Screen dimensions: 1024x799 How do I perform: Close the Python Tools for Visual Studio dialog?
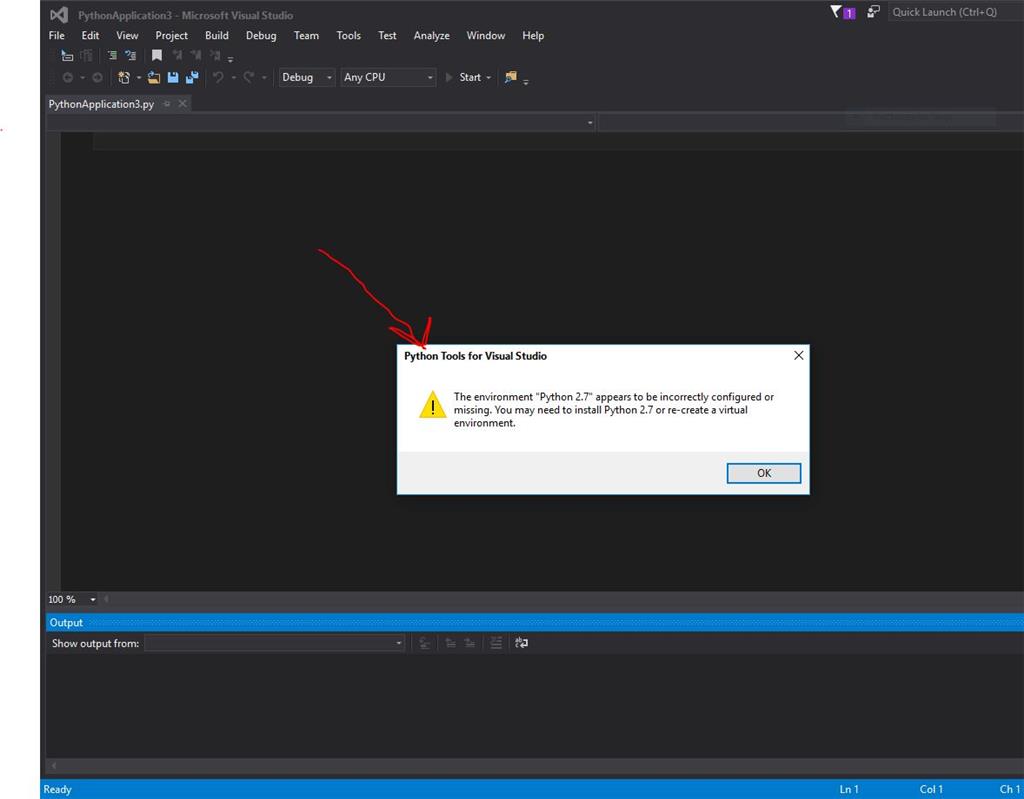pyautogui.click(x=798, y=355)
